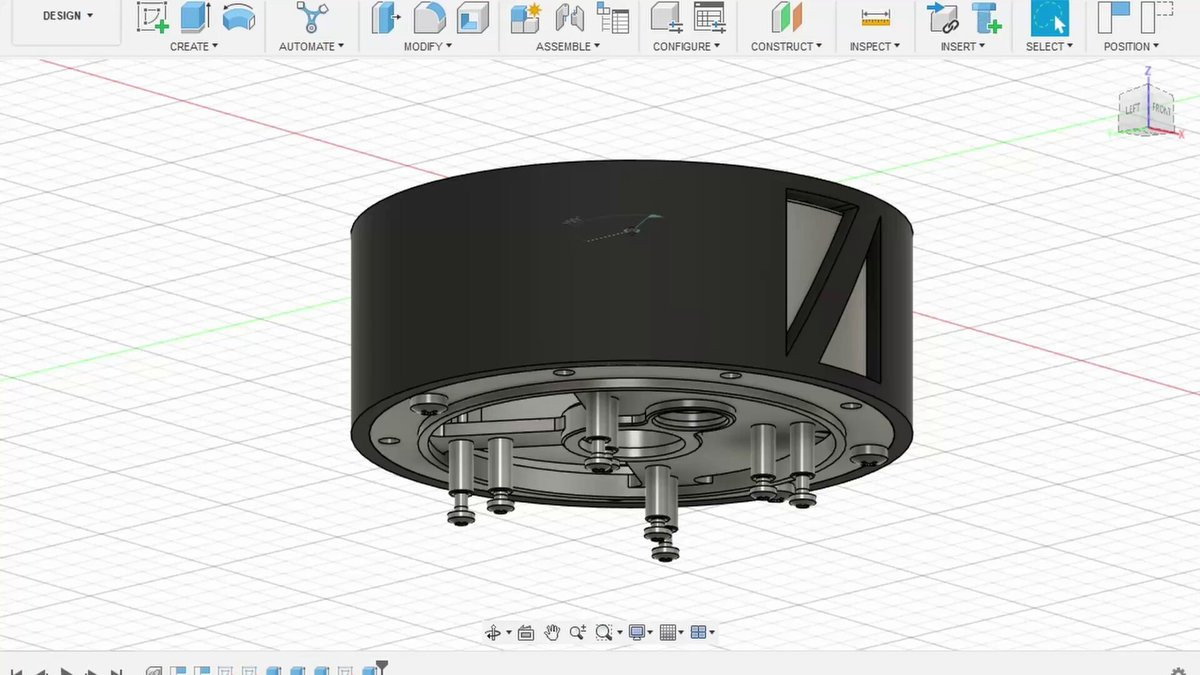Click the Insert Derive icon
This screenshot has width=1200, height=675.
click(942, 18)
